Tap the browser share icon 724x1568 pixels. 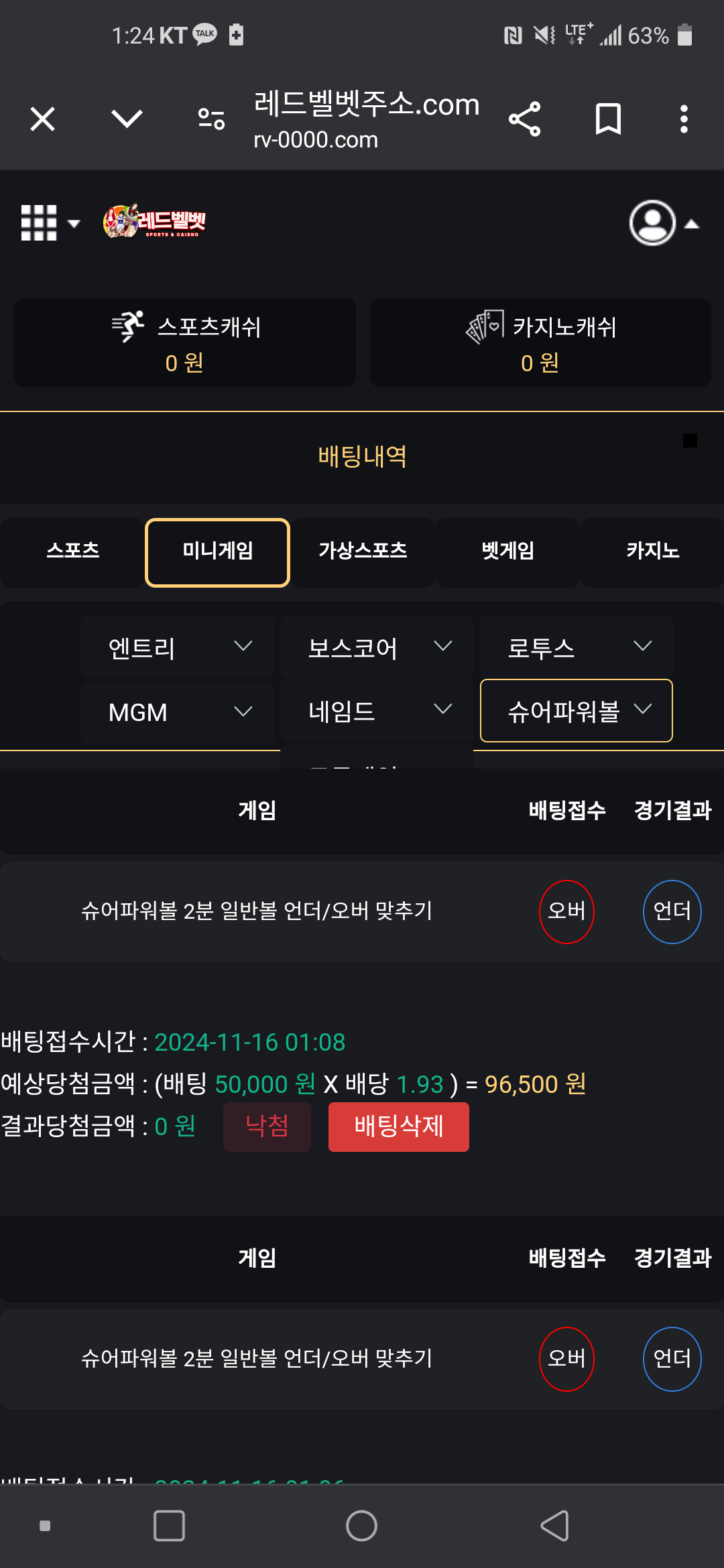coord(524,119)
